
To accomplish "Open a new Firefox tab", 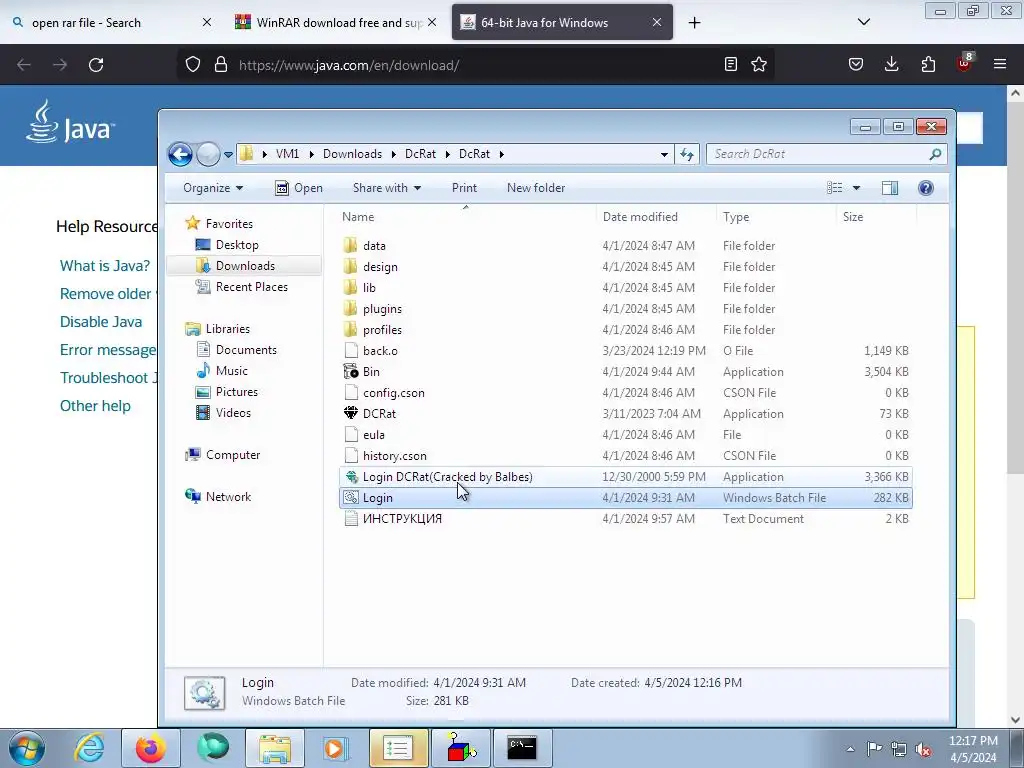I will pyautogui.click(x=694, y=23).
